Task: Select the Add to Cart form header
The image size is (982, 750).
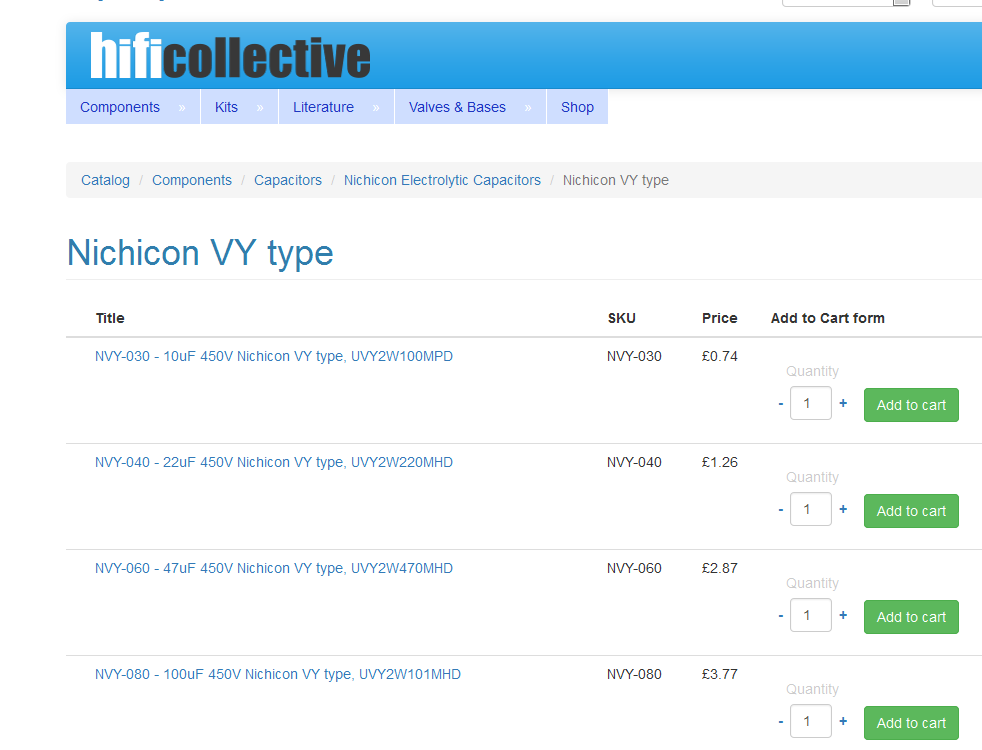Action: pos(827,318)
